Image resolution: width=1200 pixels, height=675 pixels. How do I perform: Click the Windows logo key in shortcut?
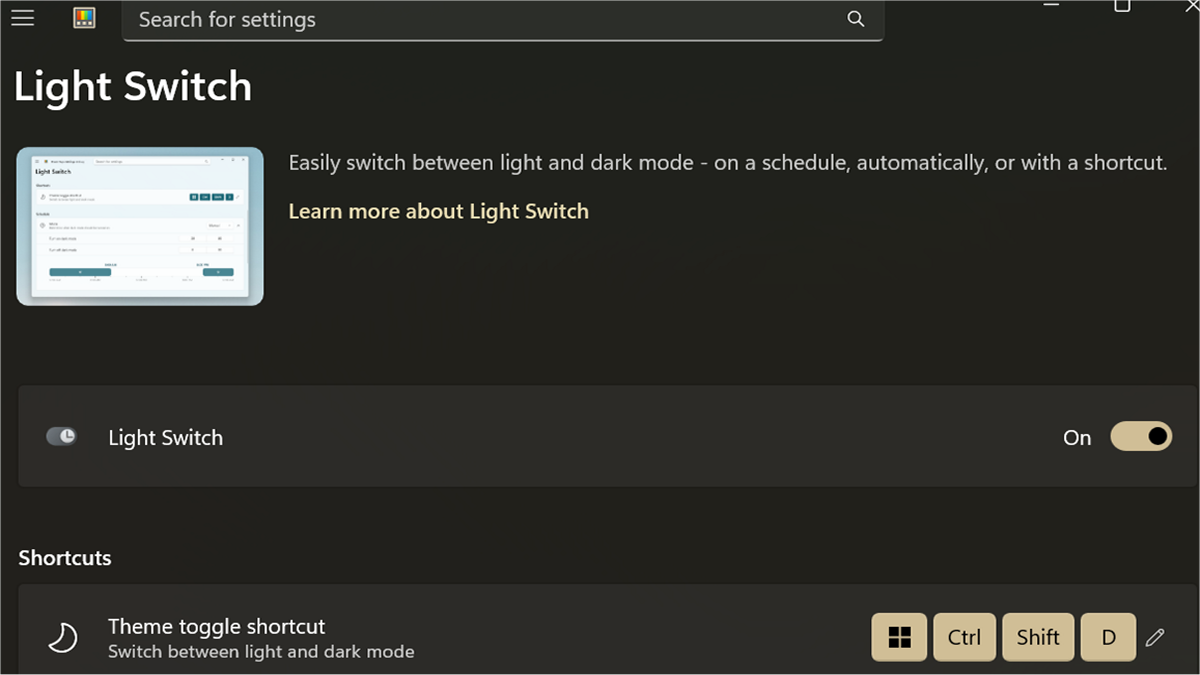(x=899, y=637)
